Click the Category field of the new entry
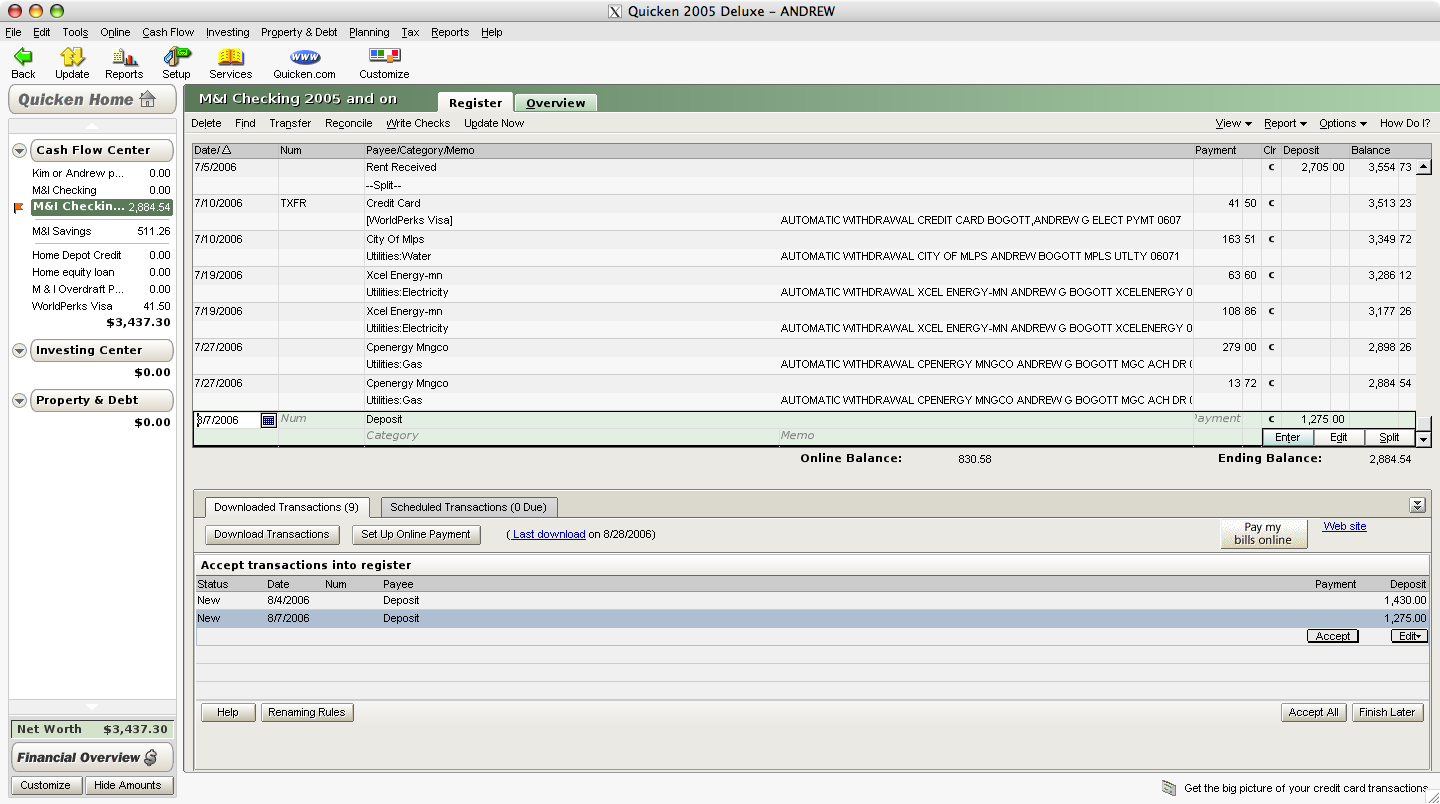The image size is (1440, 804). pos(570,436)
